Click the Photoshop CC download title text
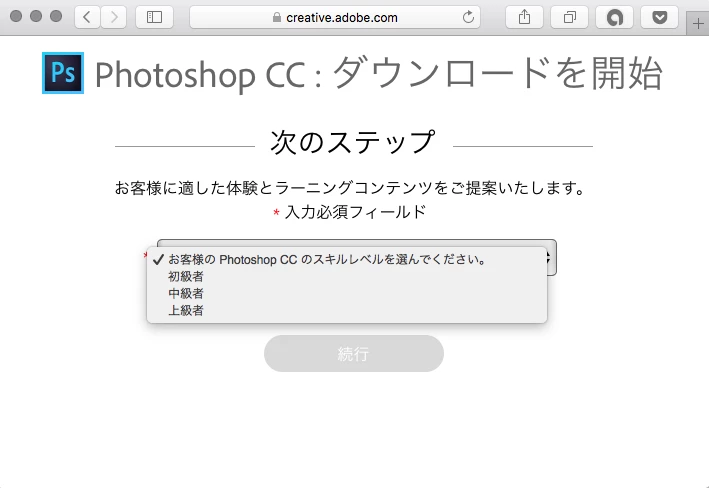709x488 pixels. (379, 73)
